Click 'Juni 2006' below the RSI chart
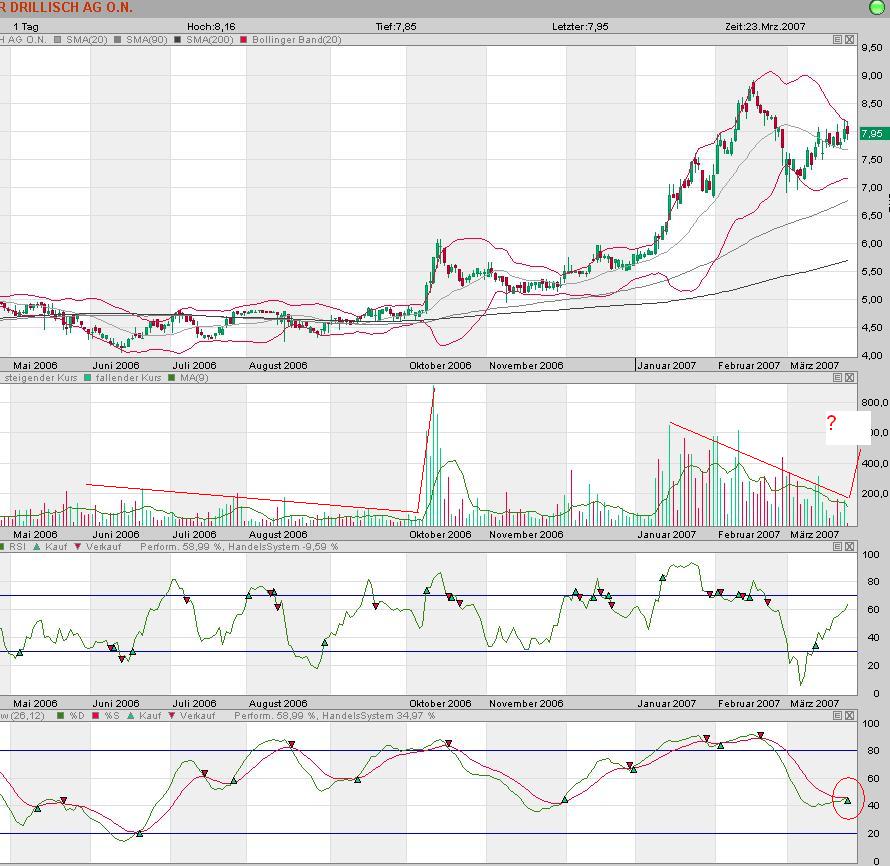The height and width of the screenshot is (866, 890). tap(116, 703)
